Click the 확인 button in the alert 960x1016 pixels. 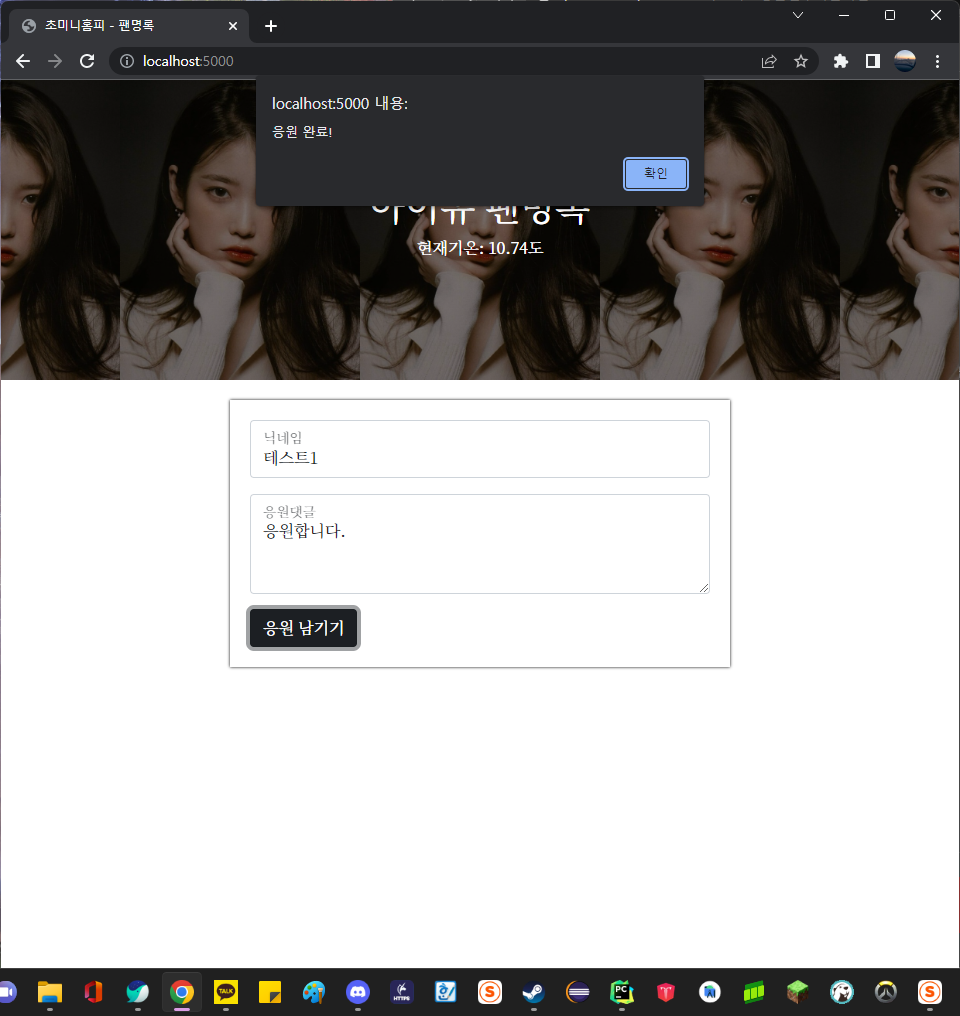(656, 174)
